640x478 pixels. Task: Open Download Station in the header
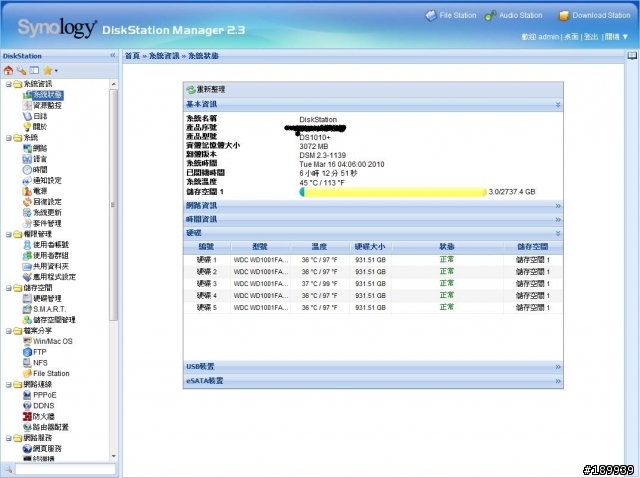point(594,16)
